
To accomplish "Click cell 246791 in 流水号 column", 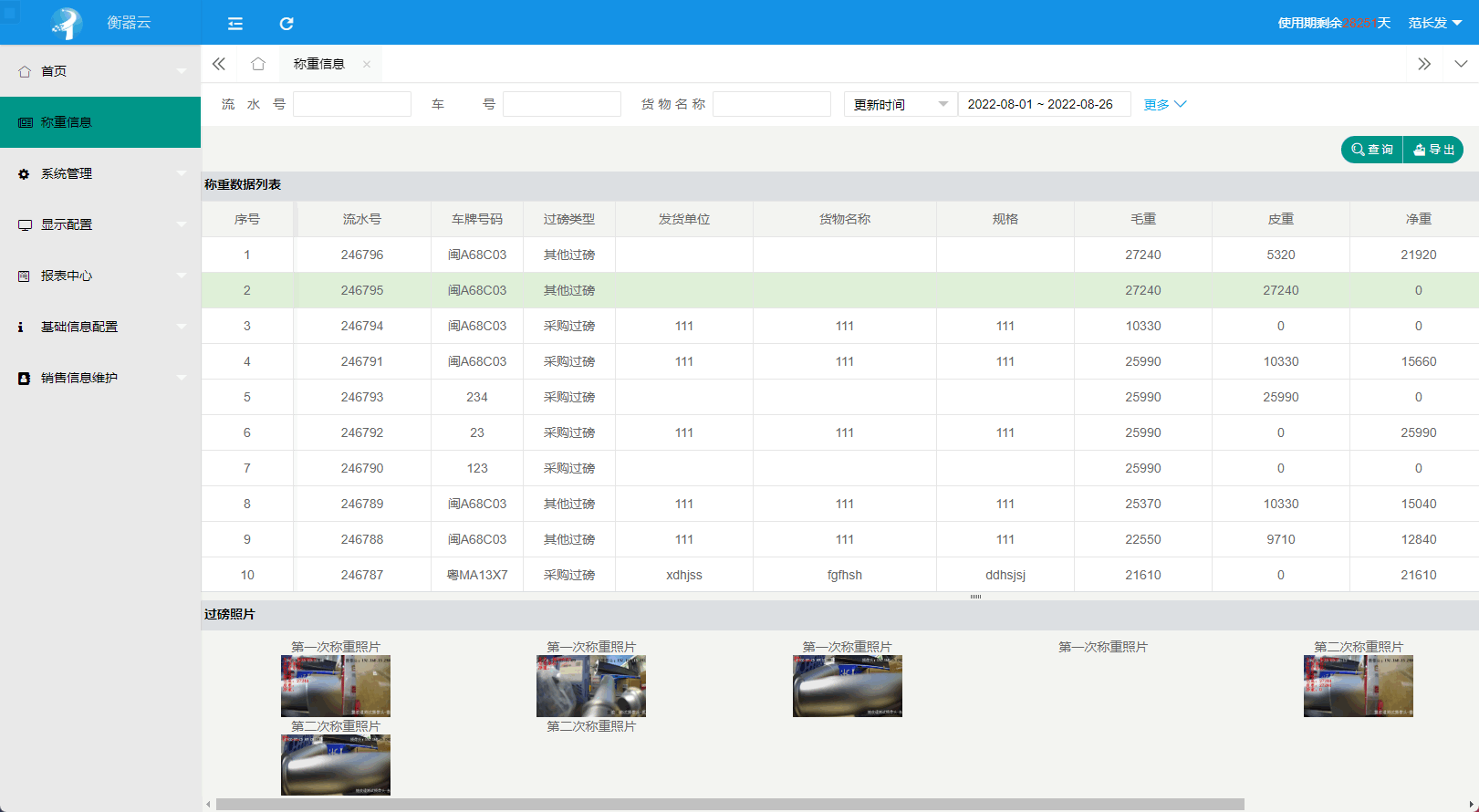I will point(362,361).
